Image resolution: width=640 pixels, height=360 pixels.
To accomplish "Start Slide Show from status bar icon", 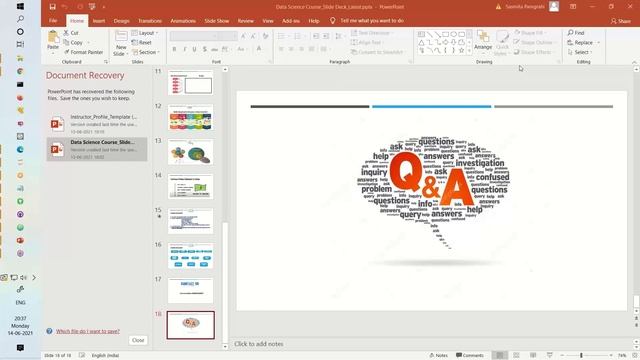I will click(x=550, y=356).
